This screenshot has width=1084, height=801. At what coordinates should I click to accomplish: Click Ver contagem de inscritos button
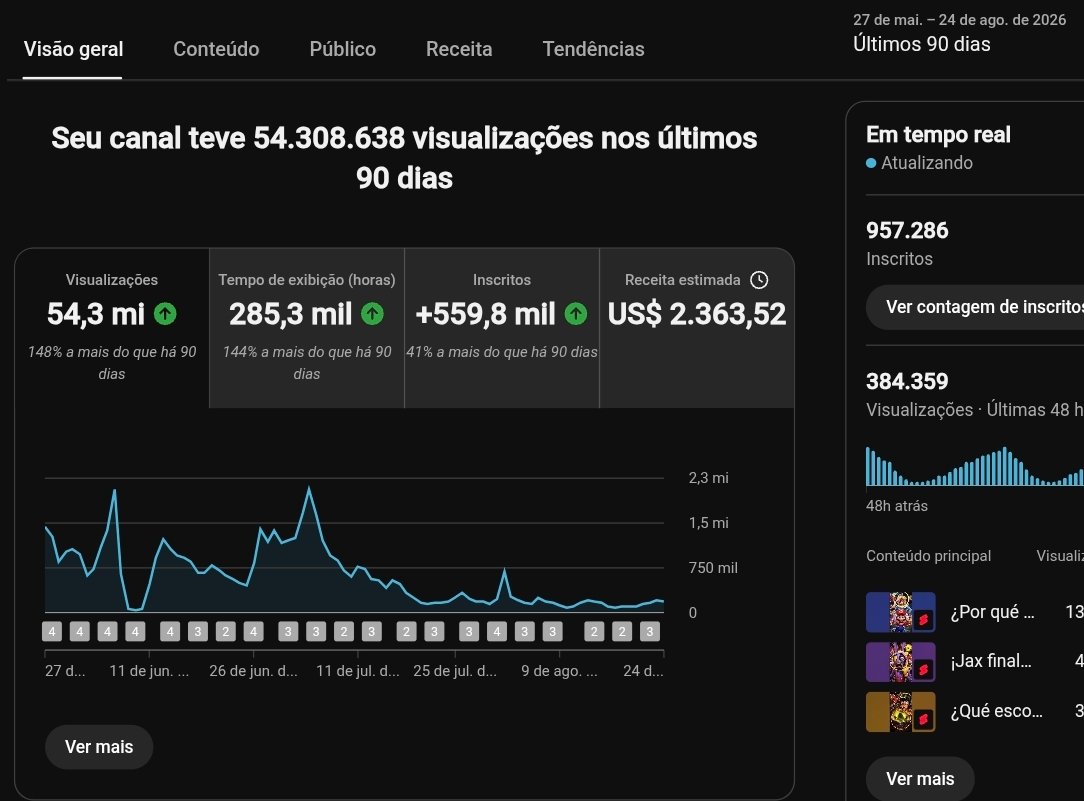coord(975,307)
